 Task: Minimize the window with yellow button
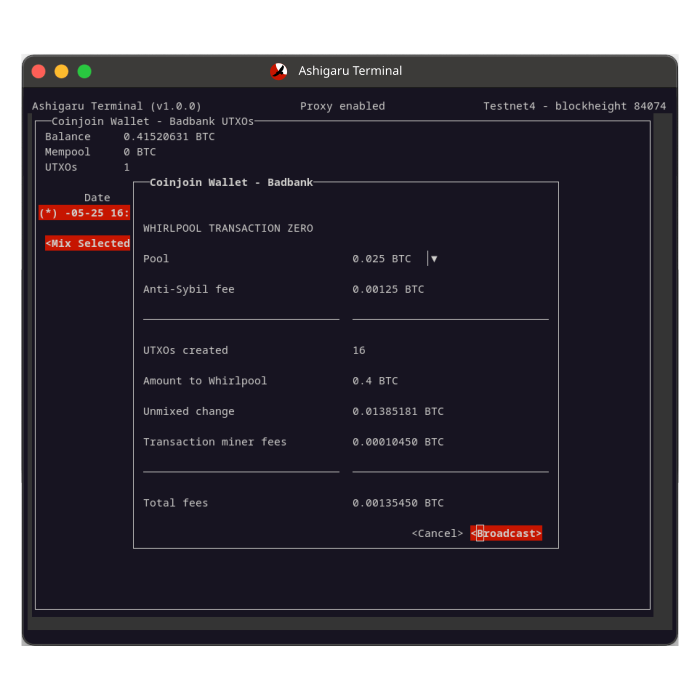[x=62, y=71]
